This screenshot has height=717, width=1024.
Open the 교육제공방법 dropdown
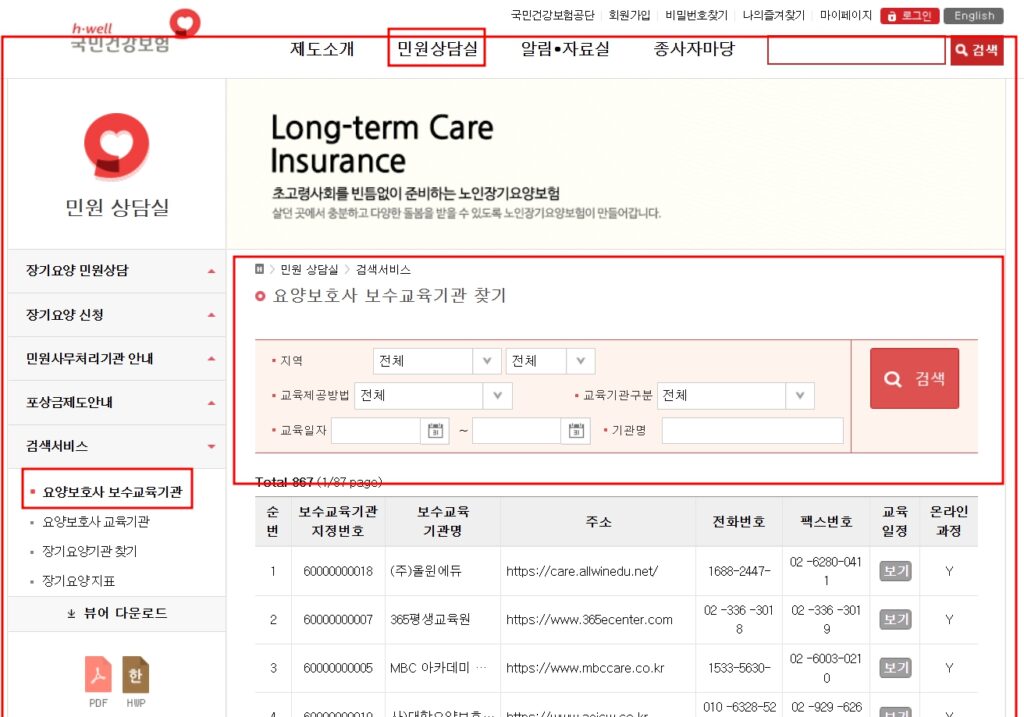click(433, 396)
